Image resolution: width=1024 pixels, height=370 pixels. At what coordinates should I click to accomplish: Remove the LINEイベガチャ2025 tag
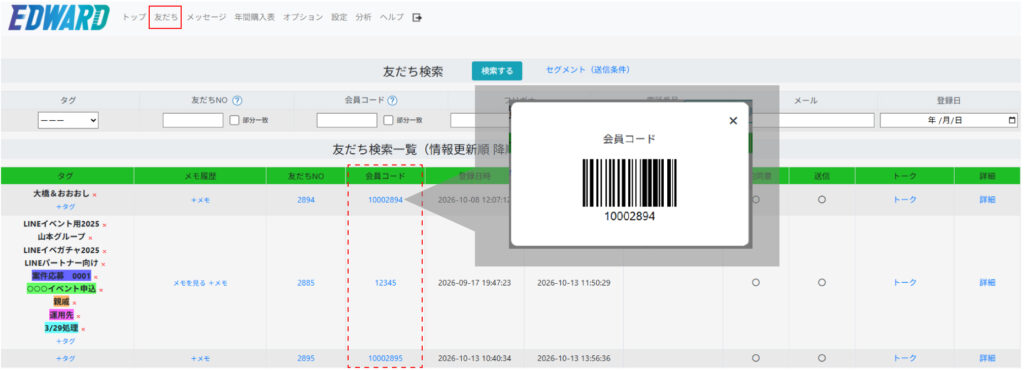(104, 251)
